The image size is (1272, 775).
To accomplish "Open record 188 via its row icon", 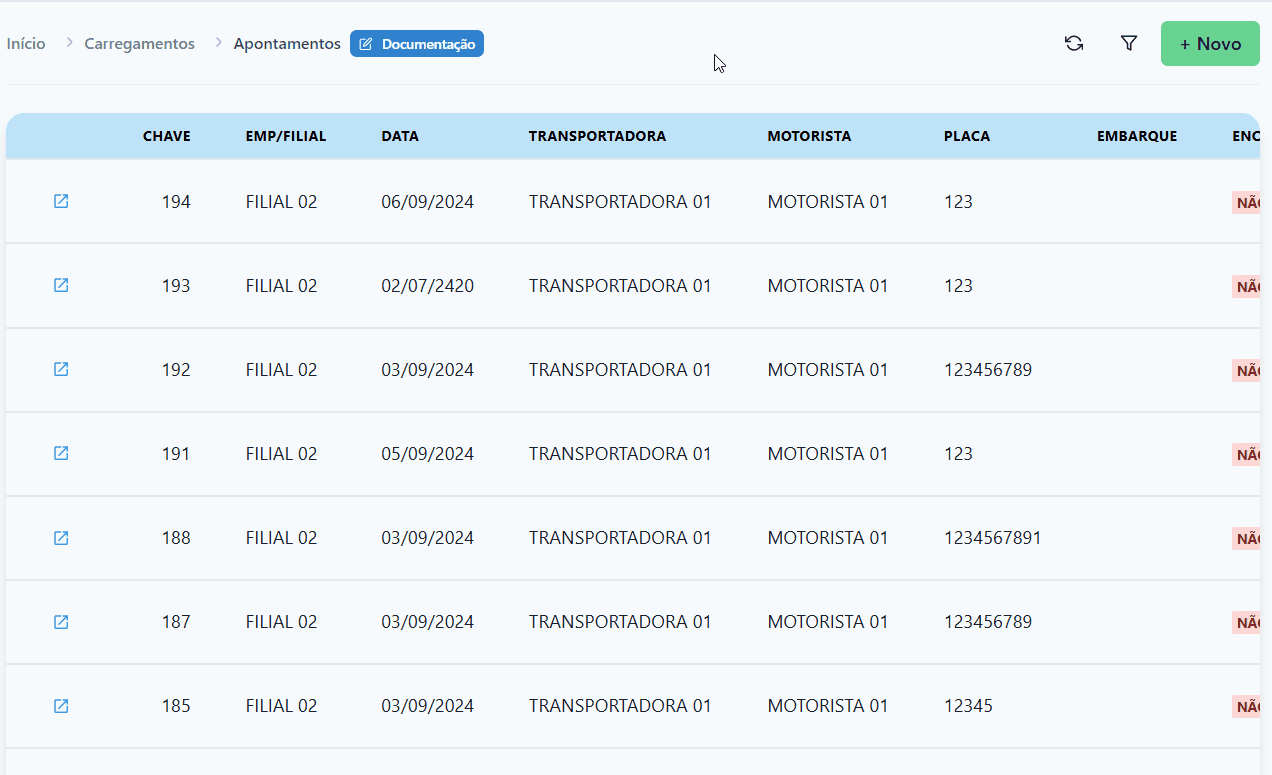I will coord(61,538).
